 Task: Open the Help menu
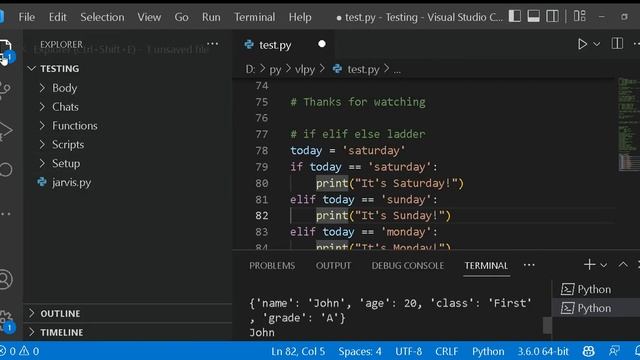pyautogui.click(x=300, y=17)
